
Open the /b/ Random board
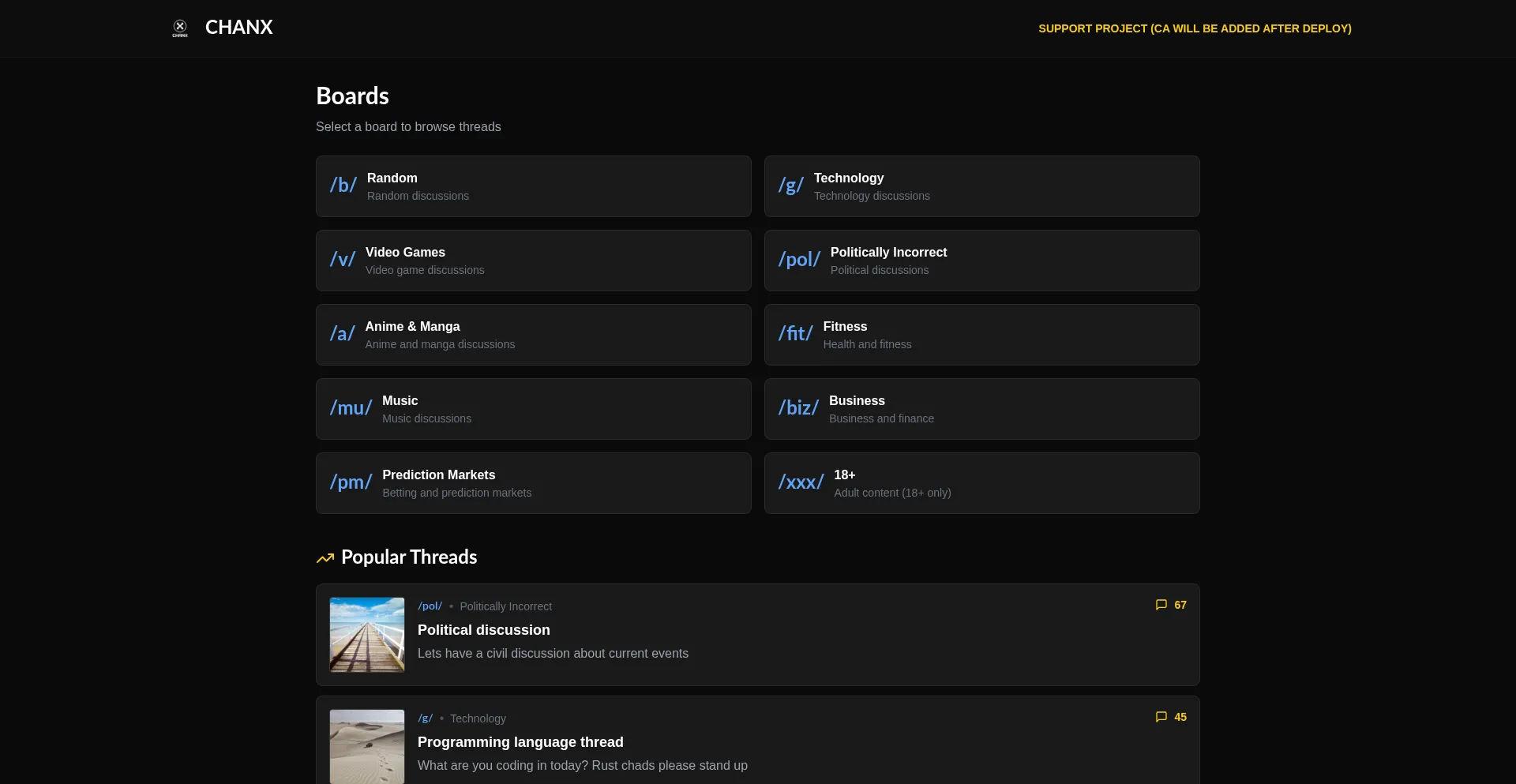[533, 186]
